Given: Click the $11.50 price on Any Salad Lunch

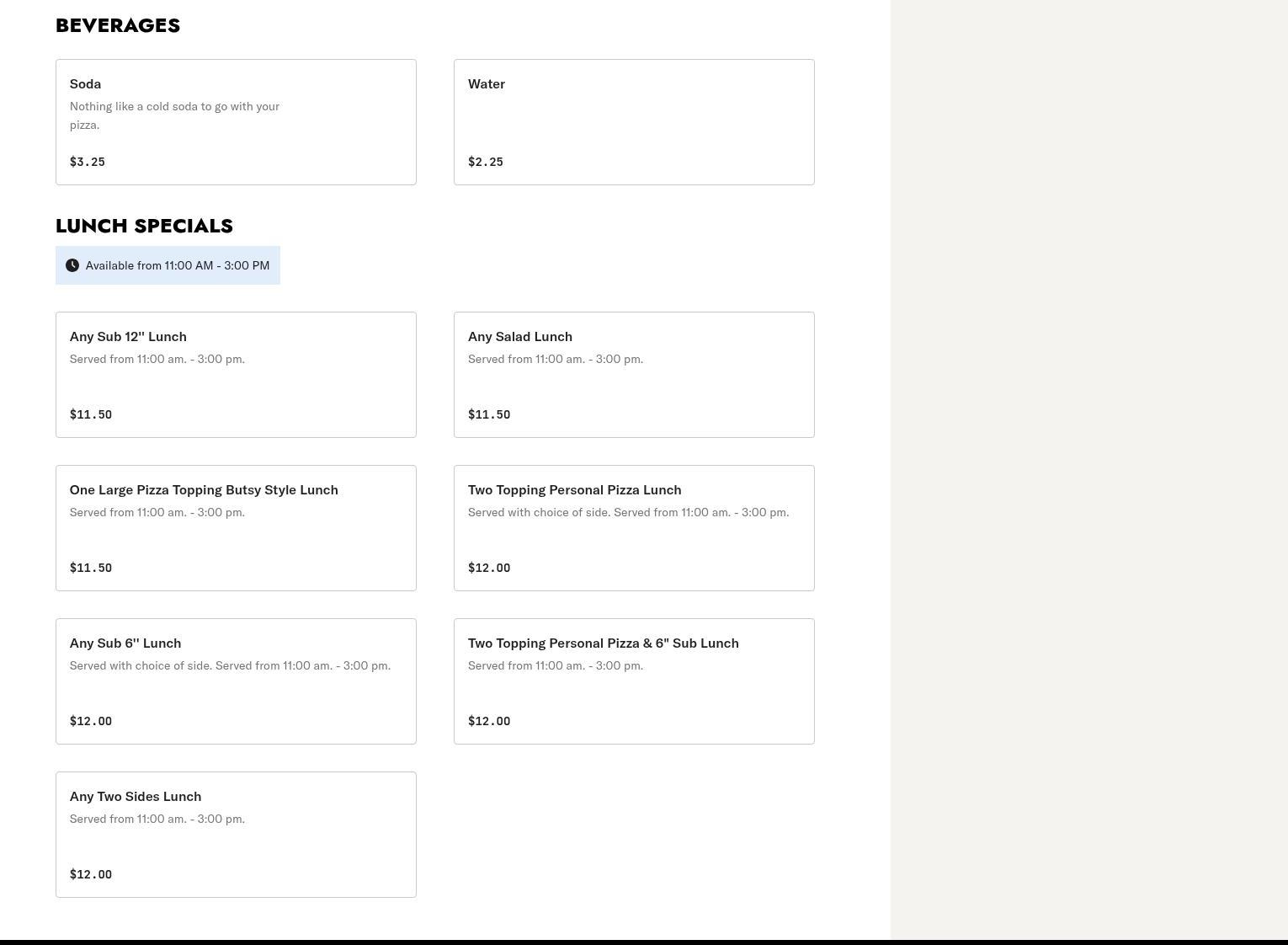Looking at the screenshot, I should (489, 414).
